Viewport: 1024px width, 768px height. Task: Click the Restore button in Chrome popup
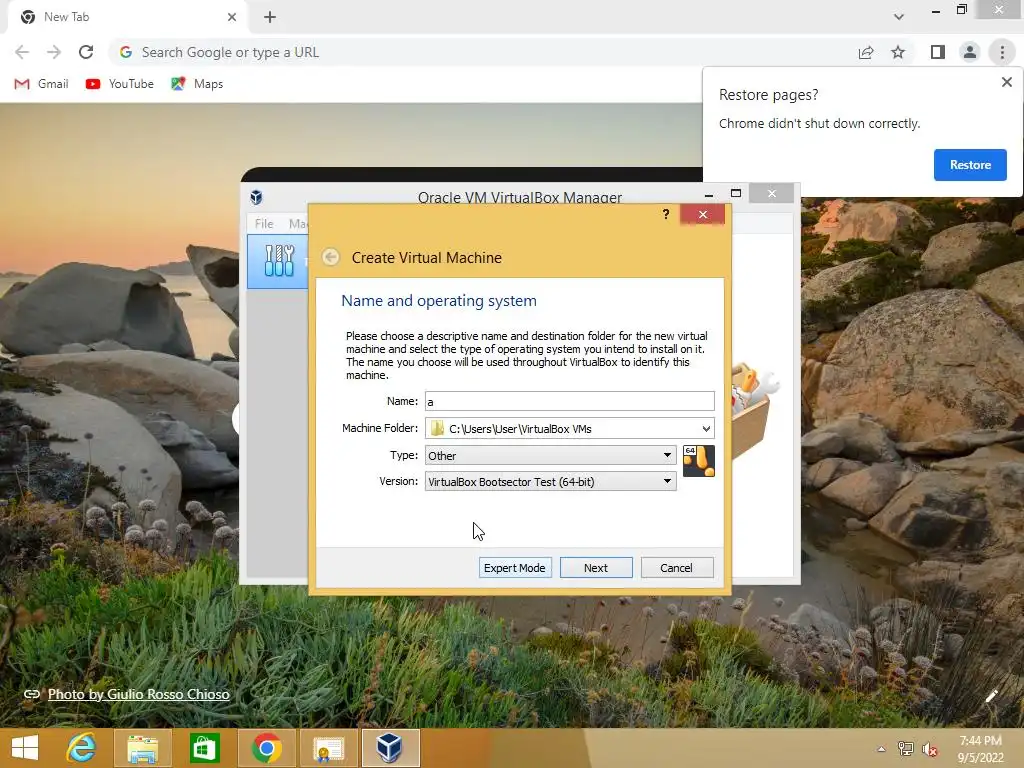tap(970, 165)
